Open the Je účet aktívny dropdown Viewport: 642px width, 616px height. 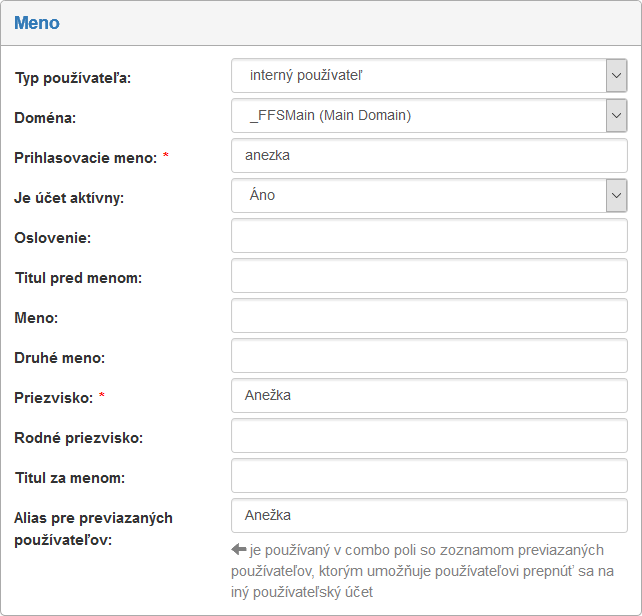(x=429, y=195)
